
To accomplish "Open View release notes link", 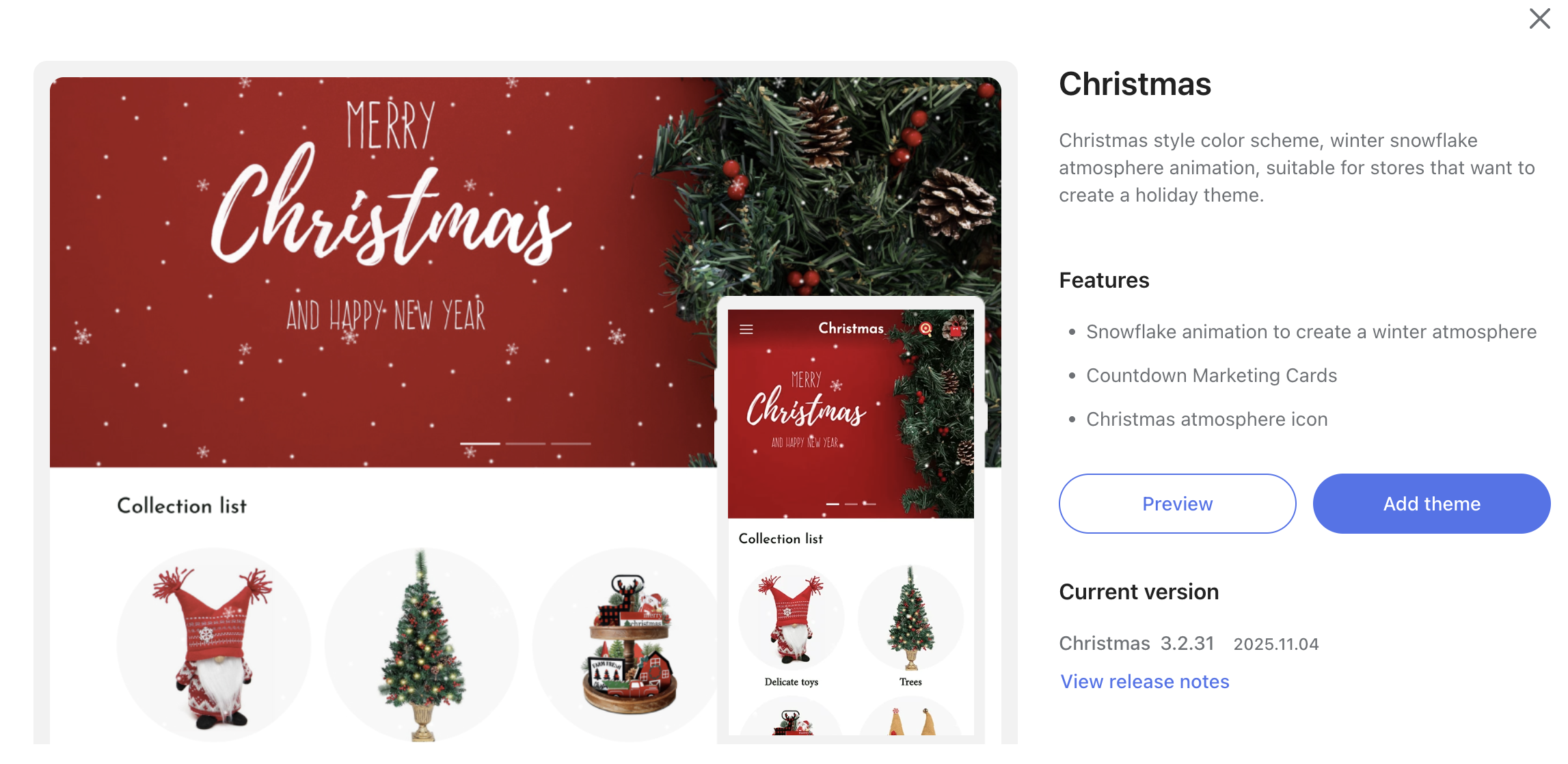I will pos(1145,681).
